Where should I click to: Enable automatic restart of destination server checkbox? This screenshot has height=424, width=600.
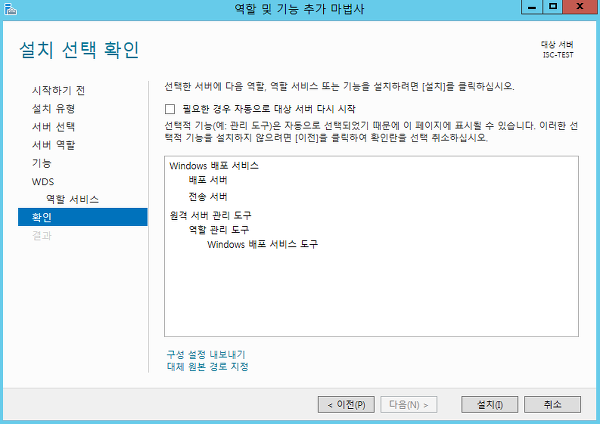point(170,109)
